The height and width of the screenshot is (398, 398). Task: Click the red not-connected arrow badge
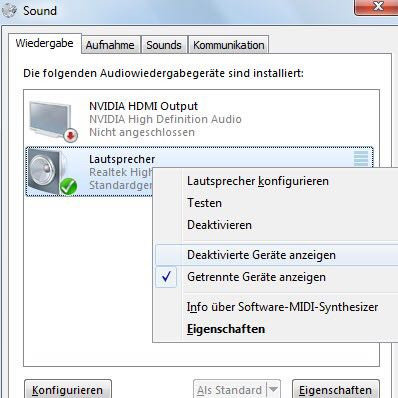click(x=71, y=135)
